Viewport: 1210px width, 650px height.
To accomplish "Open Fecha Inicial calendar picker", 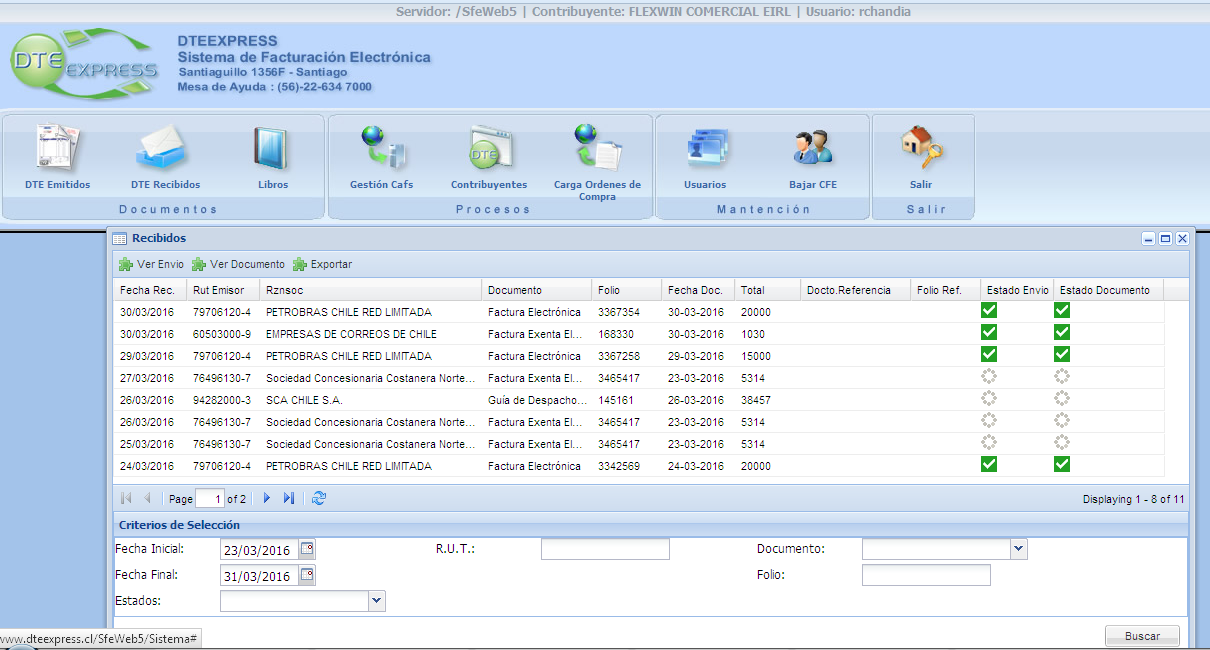I will coord(307,549).
